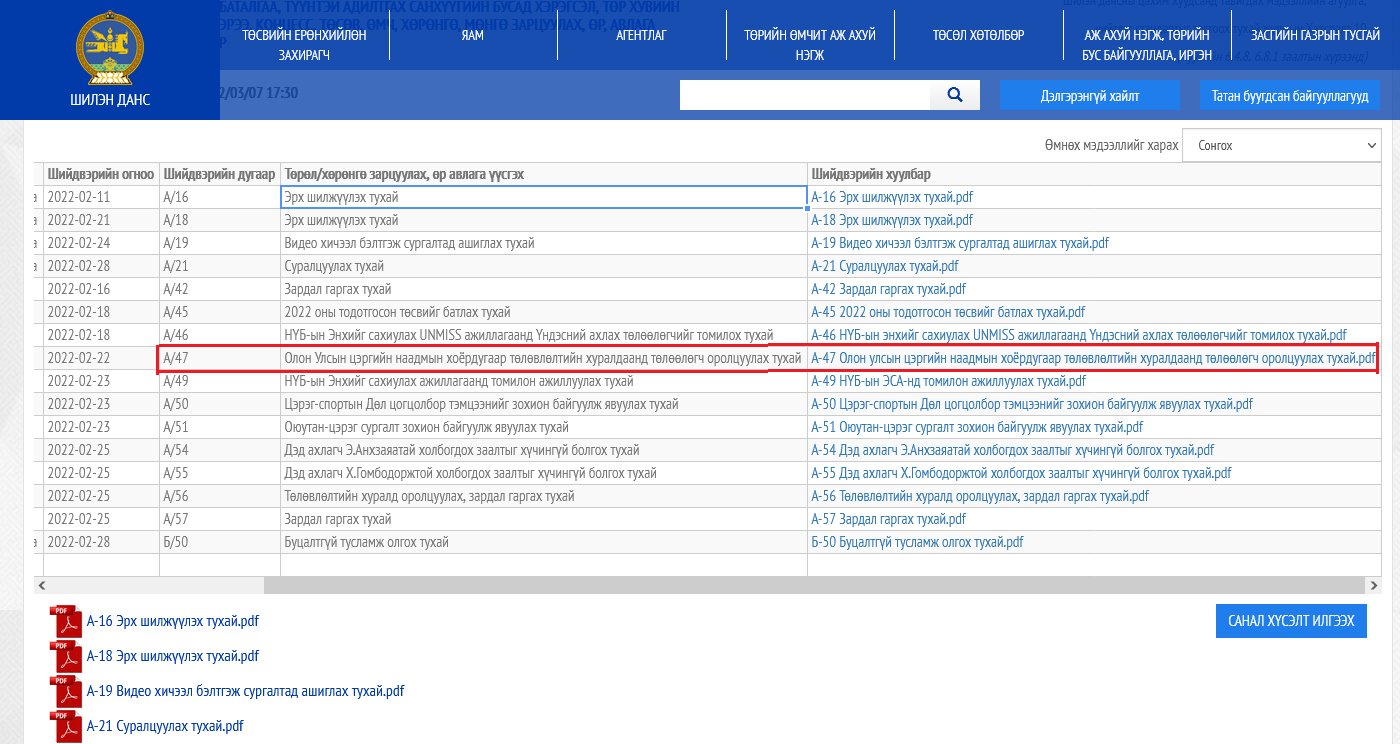Click PDF icon for А-19 Видео хичээл
The width and height of the screenshot is (1400, 744).
[x=67, y=691]
